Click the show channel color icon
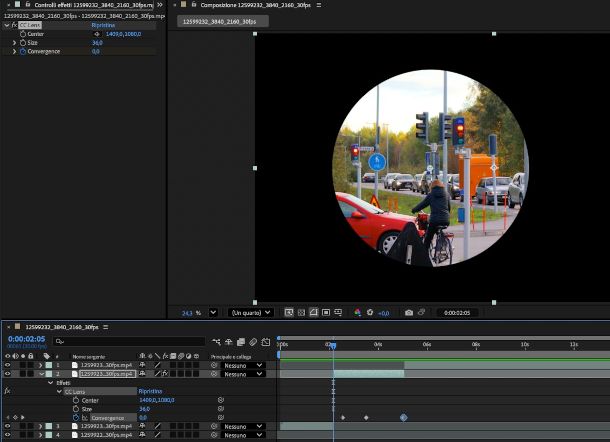 [358, 312]
